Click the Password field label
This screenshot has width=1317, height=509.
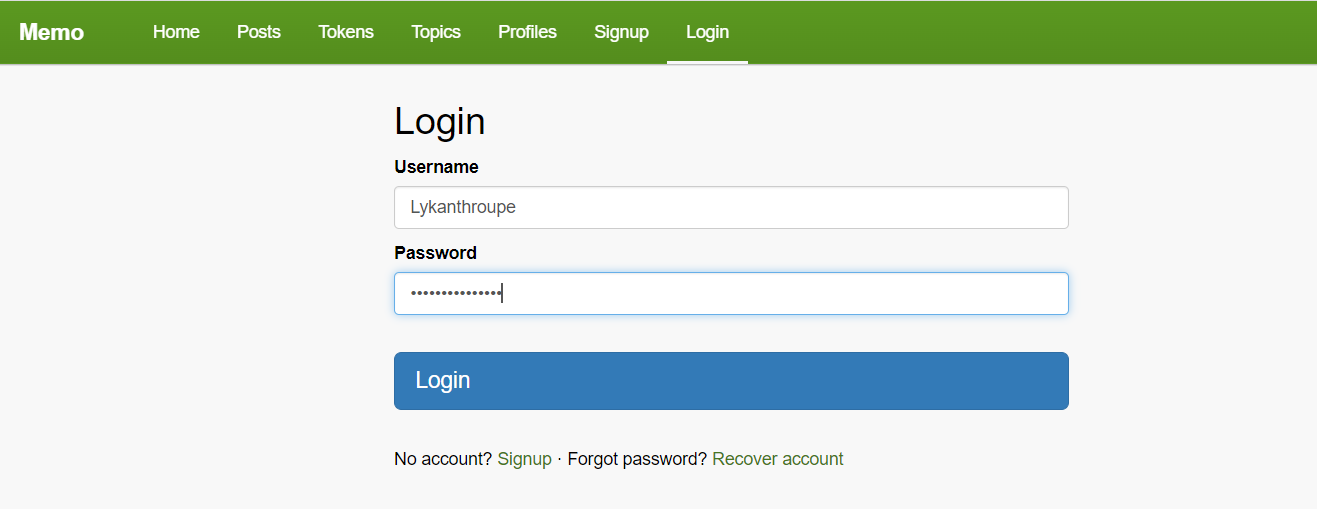(435, 253)
